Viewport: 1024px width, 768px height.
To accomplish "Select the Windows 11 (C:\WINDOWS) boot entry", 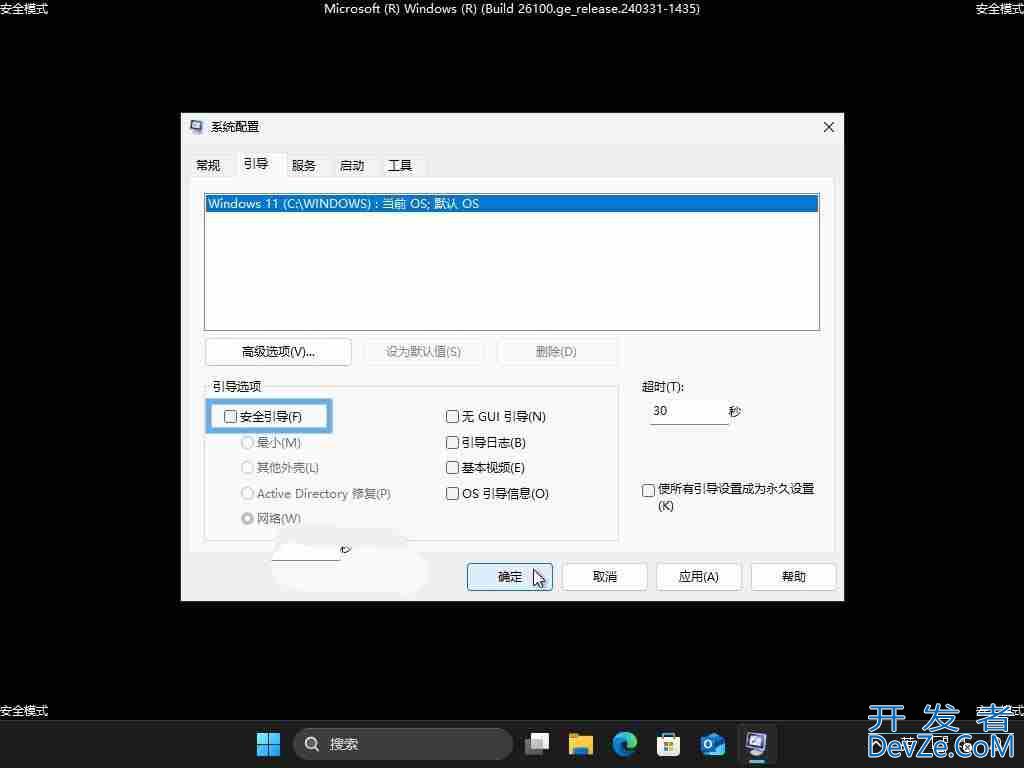I will [x=512, y=204].
